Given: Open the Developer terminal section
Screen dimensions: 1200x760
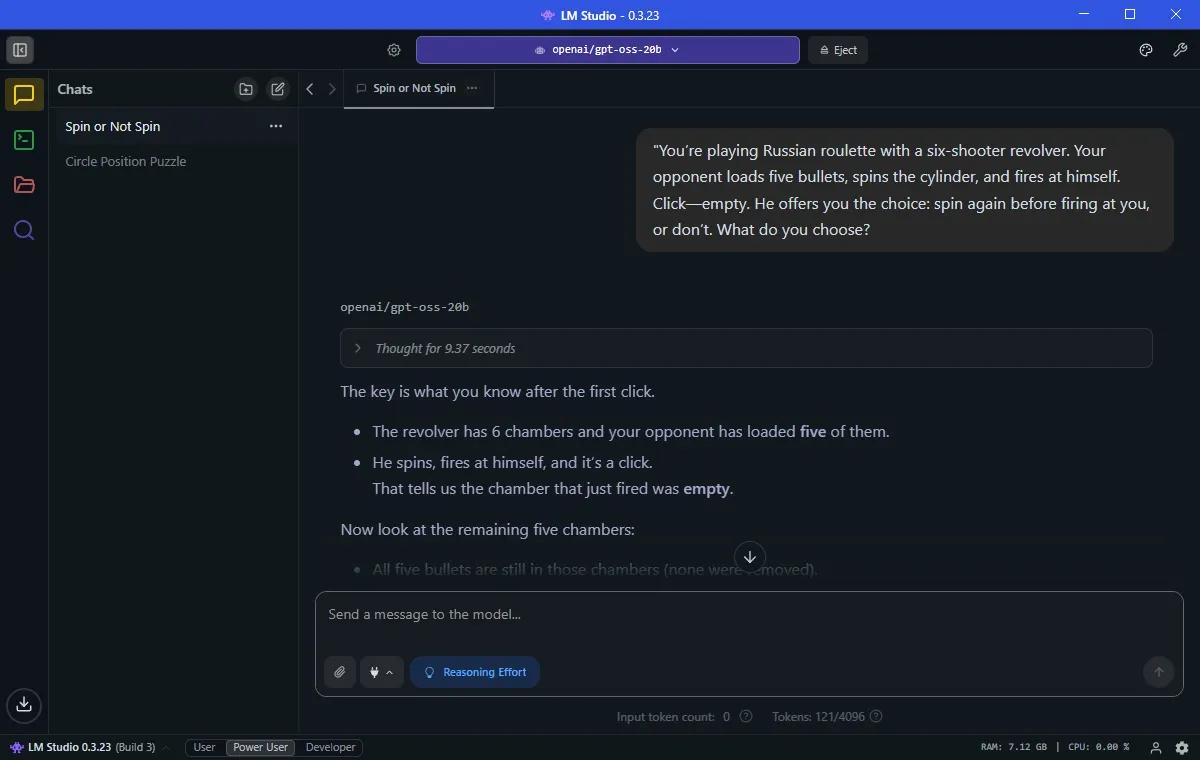Looking at the screenshot, I should pyautogui.click(x=24, y=140).
